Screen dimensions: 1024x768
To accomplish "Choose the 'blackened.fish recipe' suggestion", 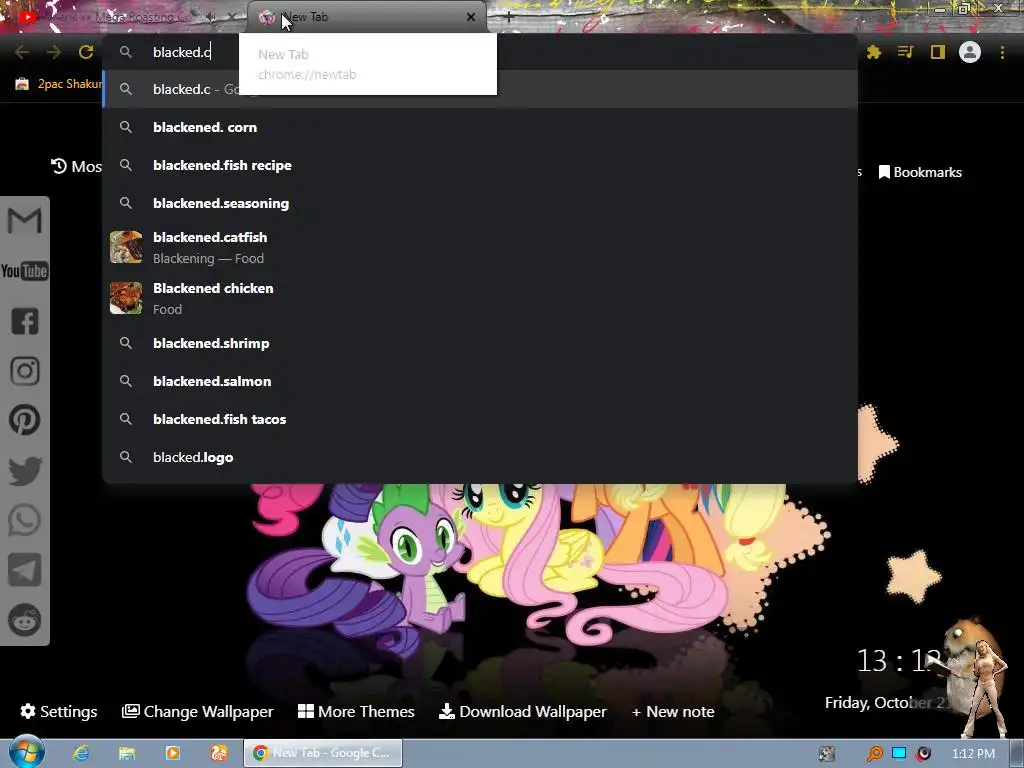I will click(x=480, y=165).
